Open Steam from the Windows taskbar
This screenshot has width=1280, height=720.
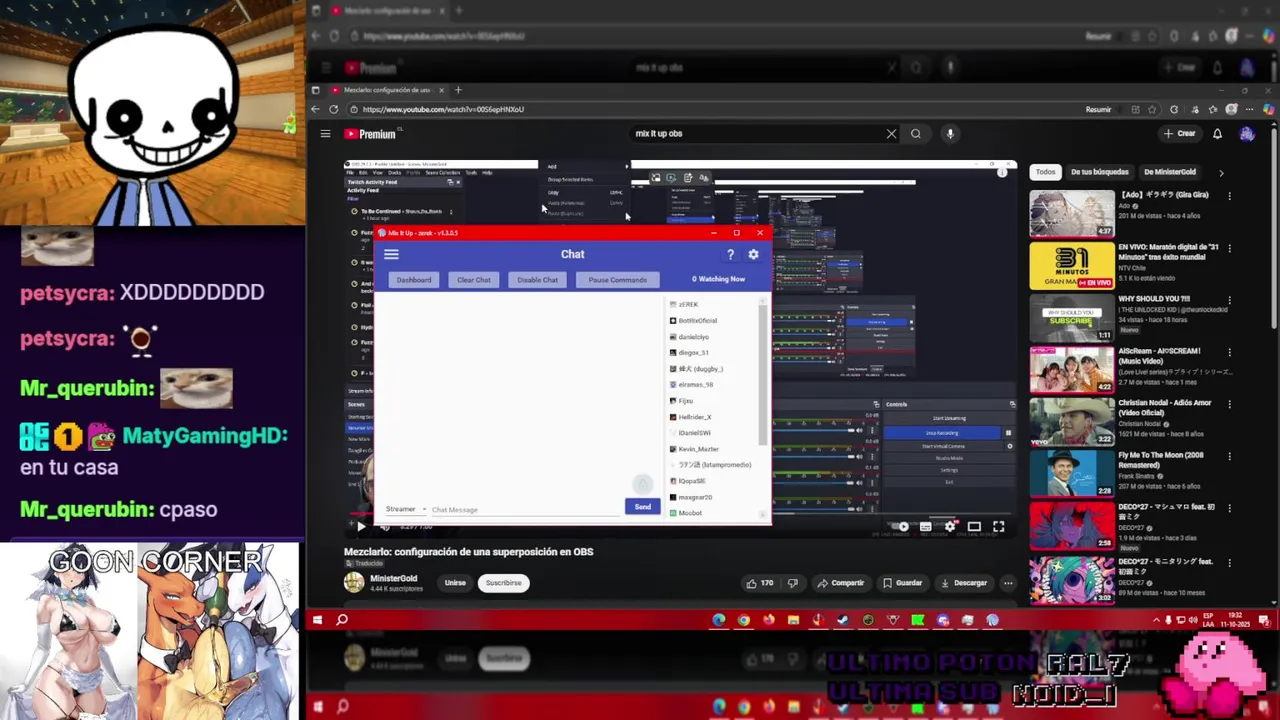point(843,620)
